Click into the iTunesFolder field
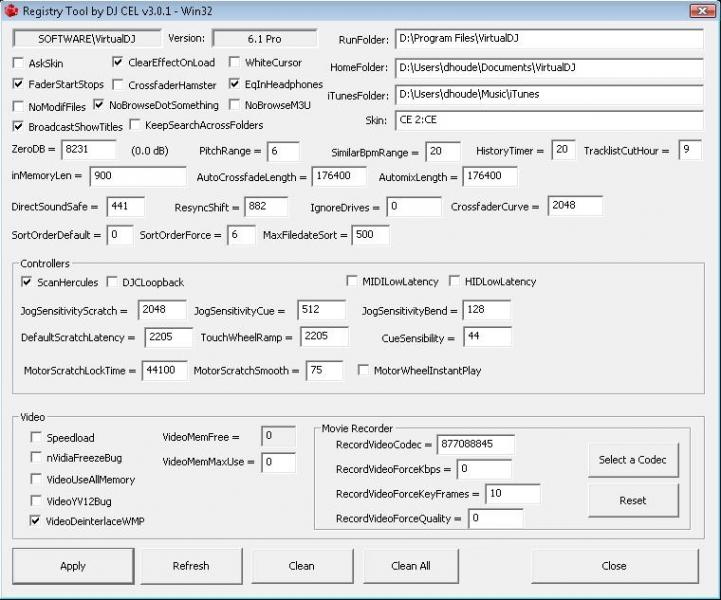Screen dimensions: 721x600 pos(549,95)
